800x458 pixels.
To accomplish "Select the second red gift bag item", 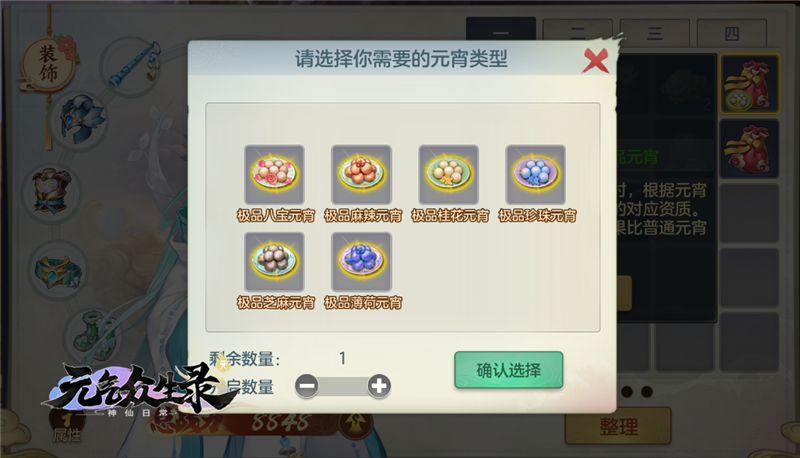I will click(749, 148).
